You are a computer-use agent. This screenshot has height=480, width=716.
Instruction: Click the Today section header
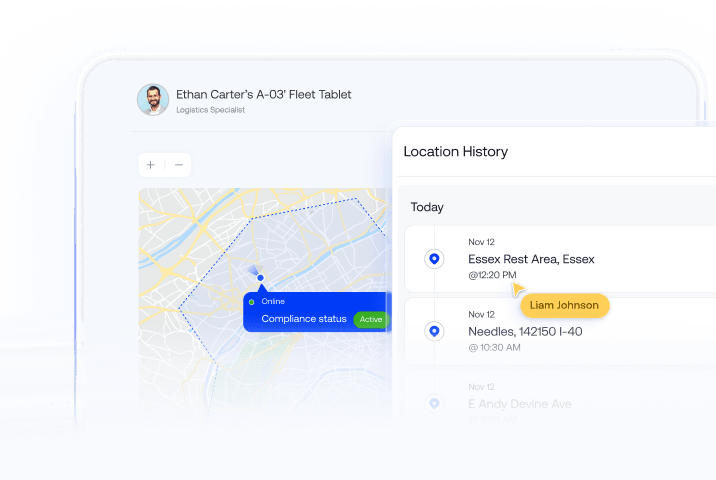[x=427, y=207]
